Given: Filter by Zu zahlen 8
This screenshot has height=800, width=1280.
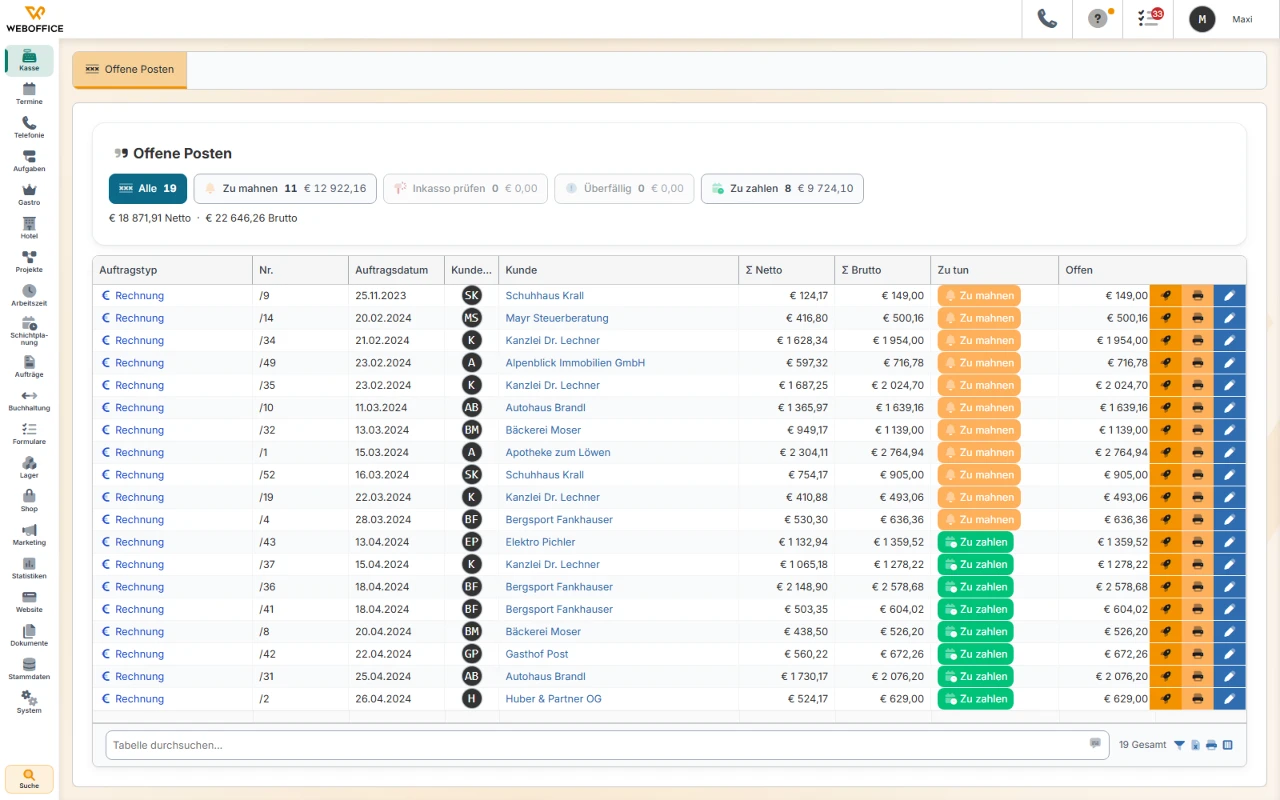Looking at the screenshot, I should (x=782, y=189).
